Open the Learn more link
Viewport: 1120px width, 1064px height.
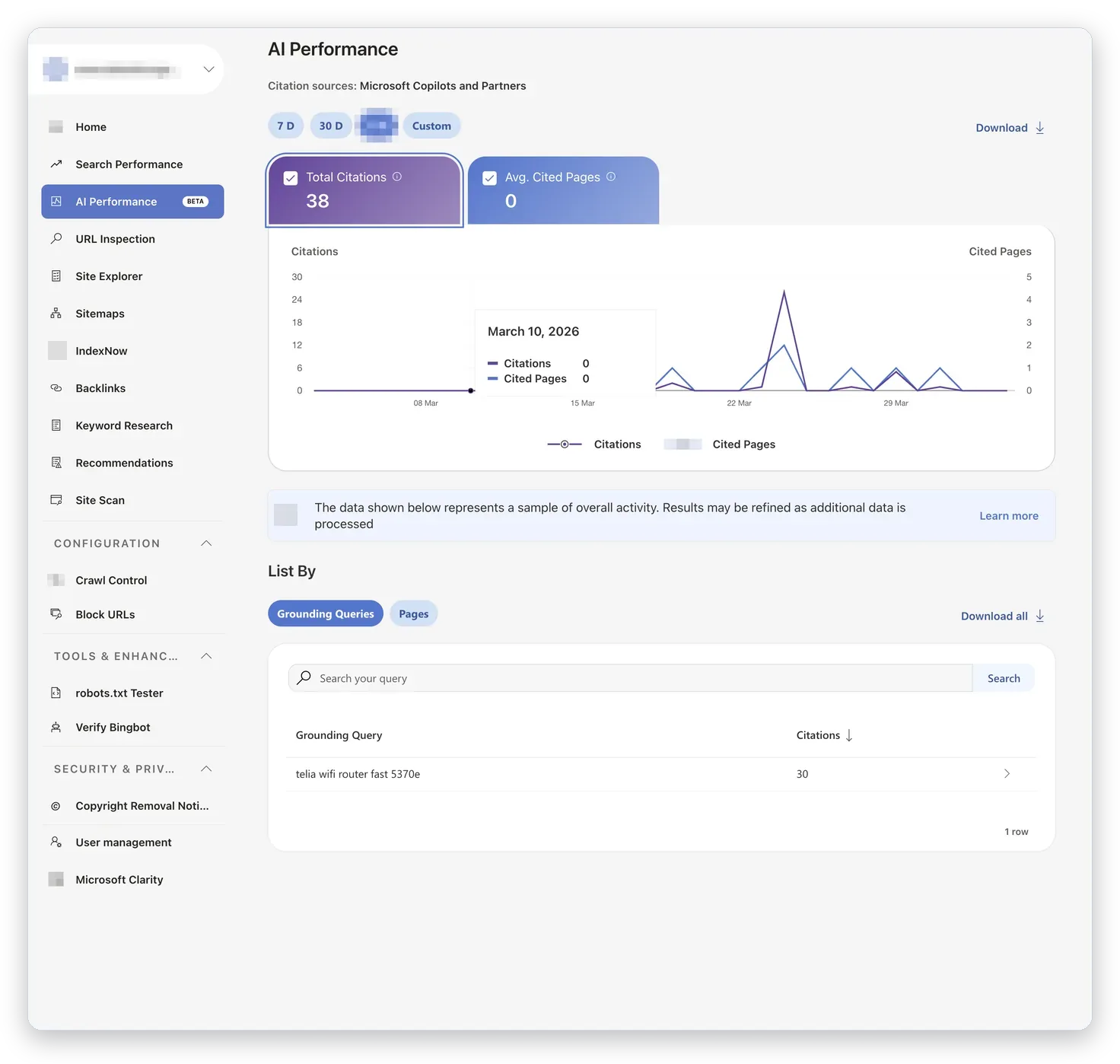point(1008,515)
